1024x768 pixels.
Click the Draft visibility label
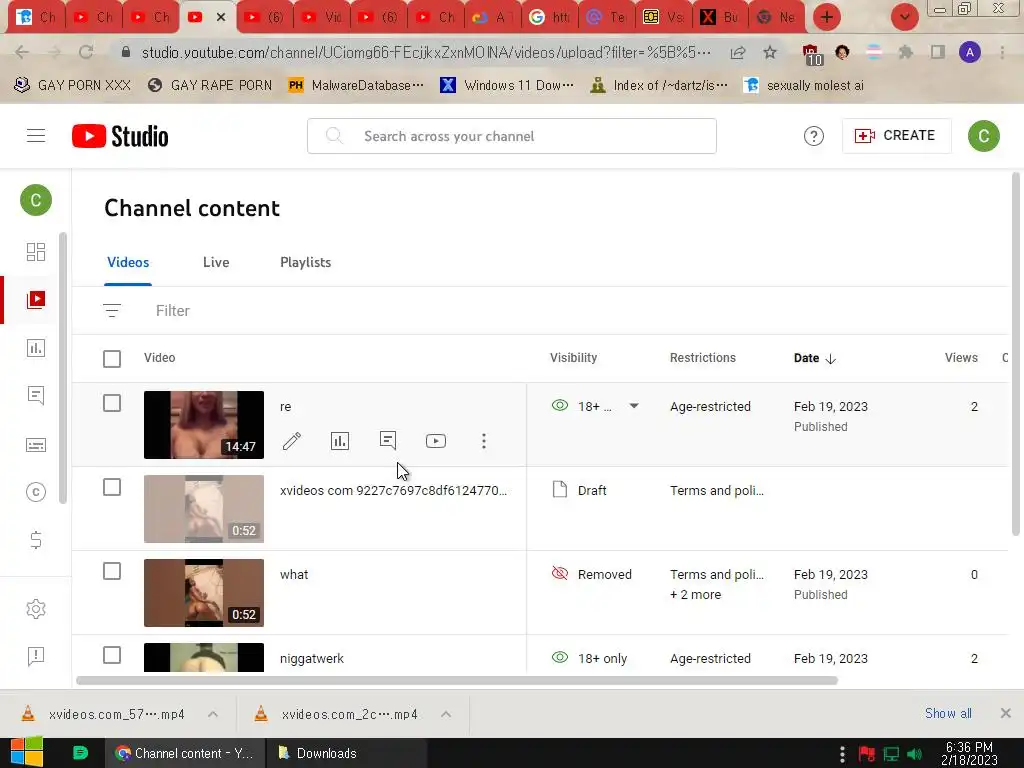(x=592, y=490)
